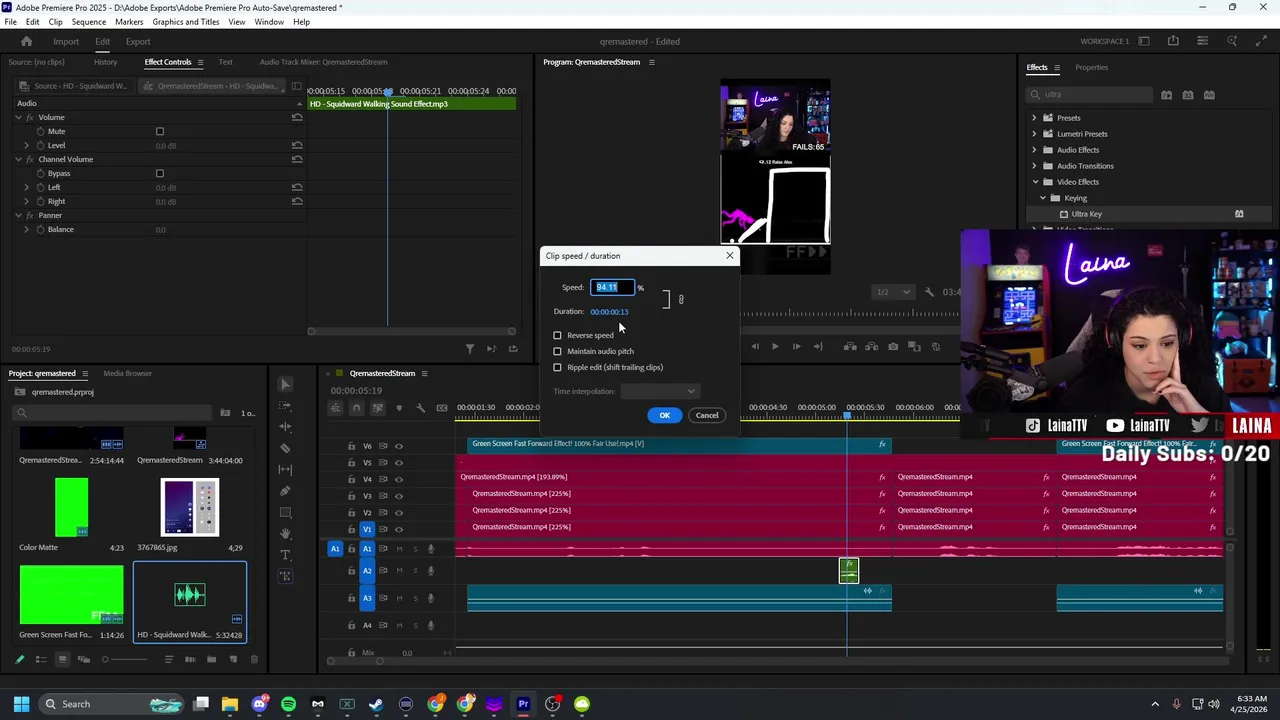Enable Maintain audio pitch checkbox
The height and width of the screenshot is (720, 1280).
coord(558,351)
